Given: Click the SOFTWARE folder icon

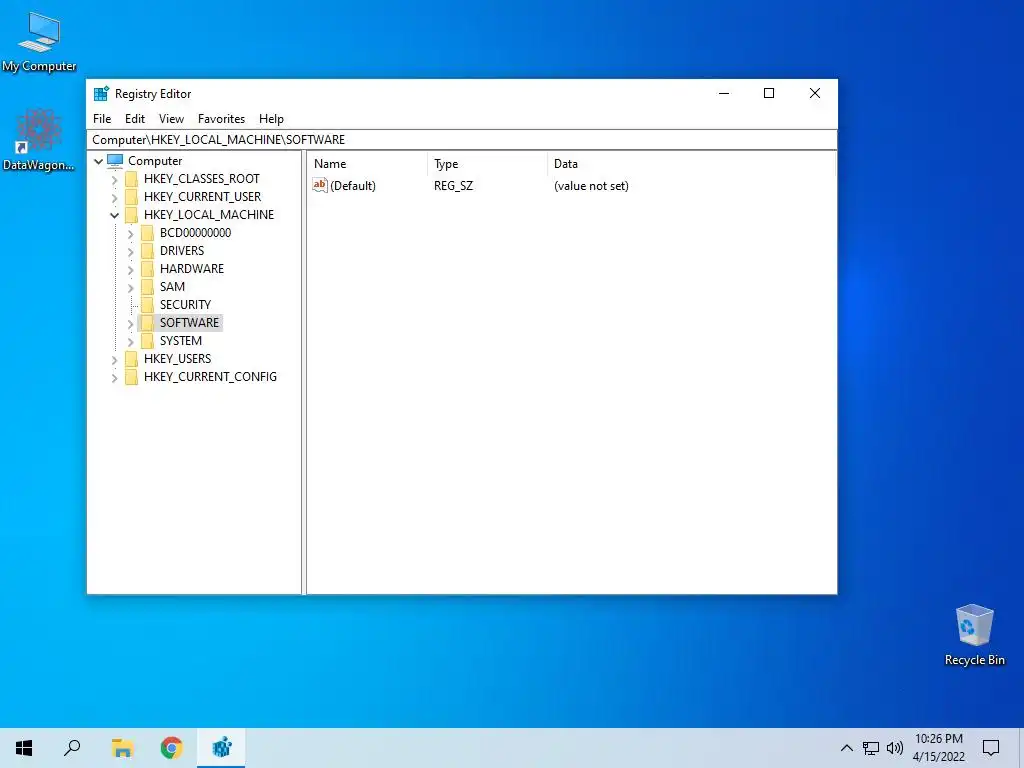Looking at the screenshot, I should (148, 323).
